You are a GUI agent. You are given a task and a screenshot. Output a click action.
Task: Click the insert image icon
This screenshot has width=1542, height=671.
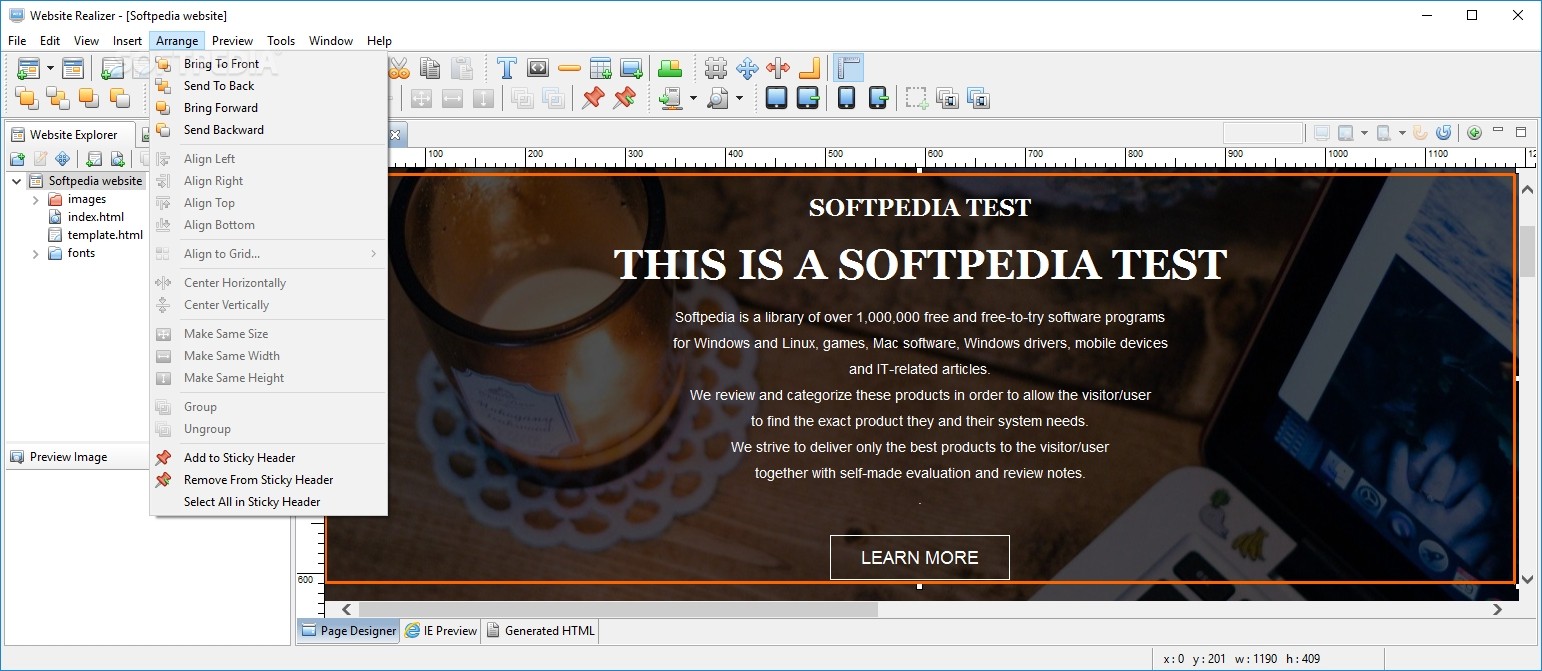[x=631, y=68]
